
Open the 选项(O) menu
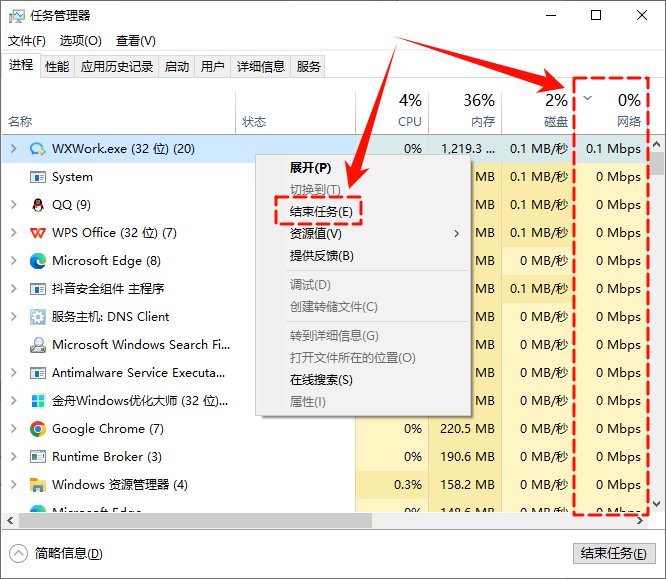(81, 41)
